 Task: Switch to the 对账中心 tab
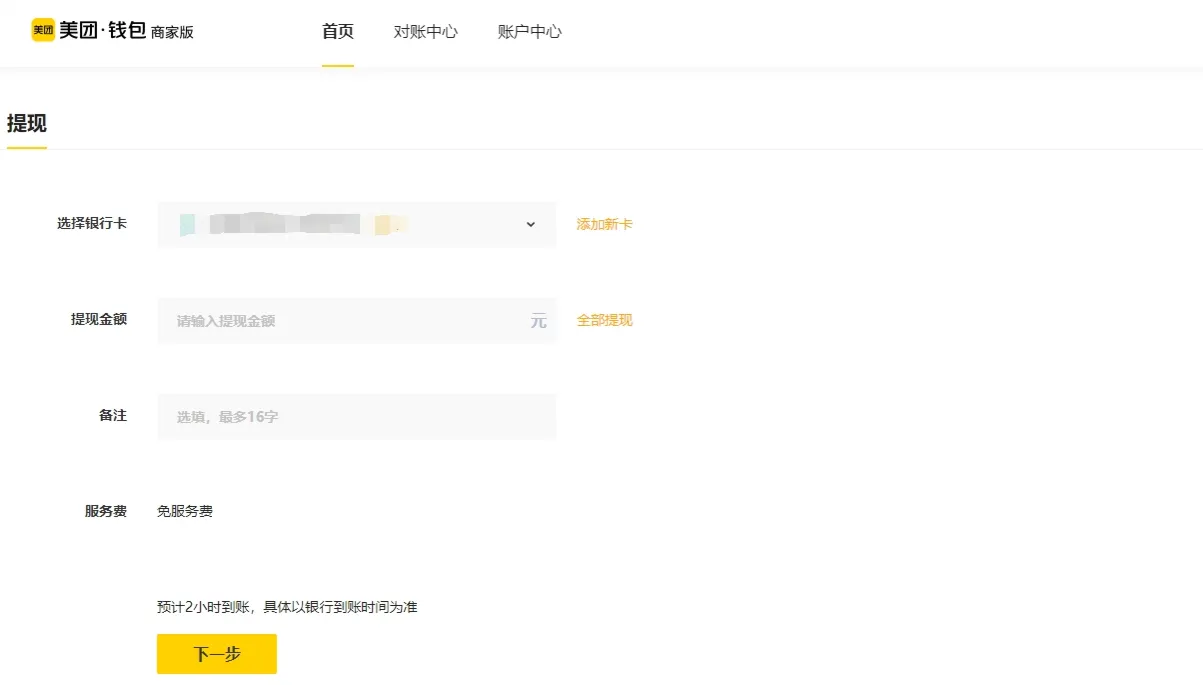pyautogui.click(x=426, y=32)
